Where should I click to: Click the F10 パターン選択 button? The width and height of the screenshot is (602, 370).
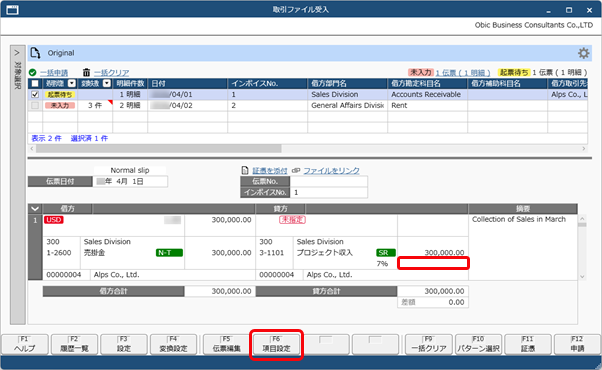(478, 344)
